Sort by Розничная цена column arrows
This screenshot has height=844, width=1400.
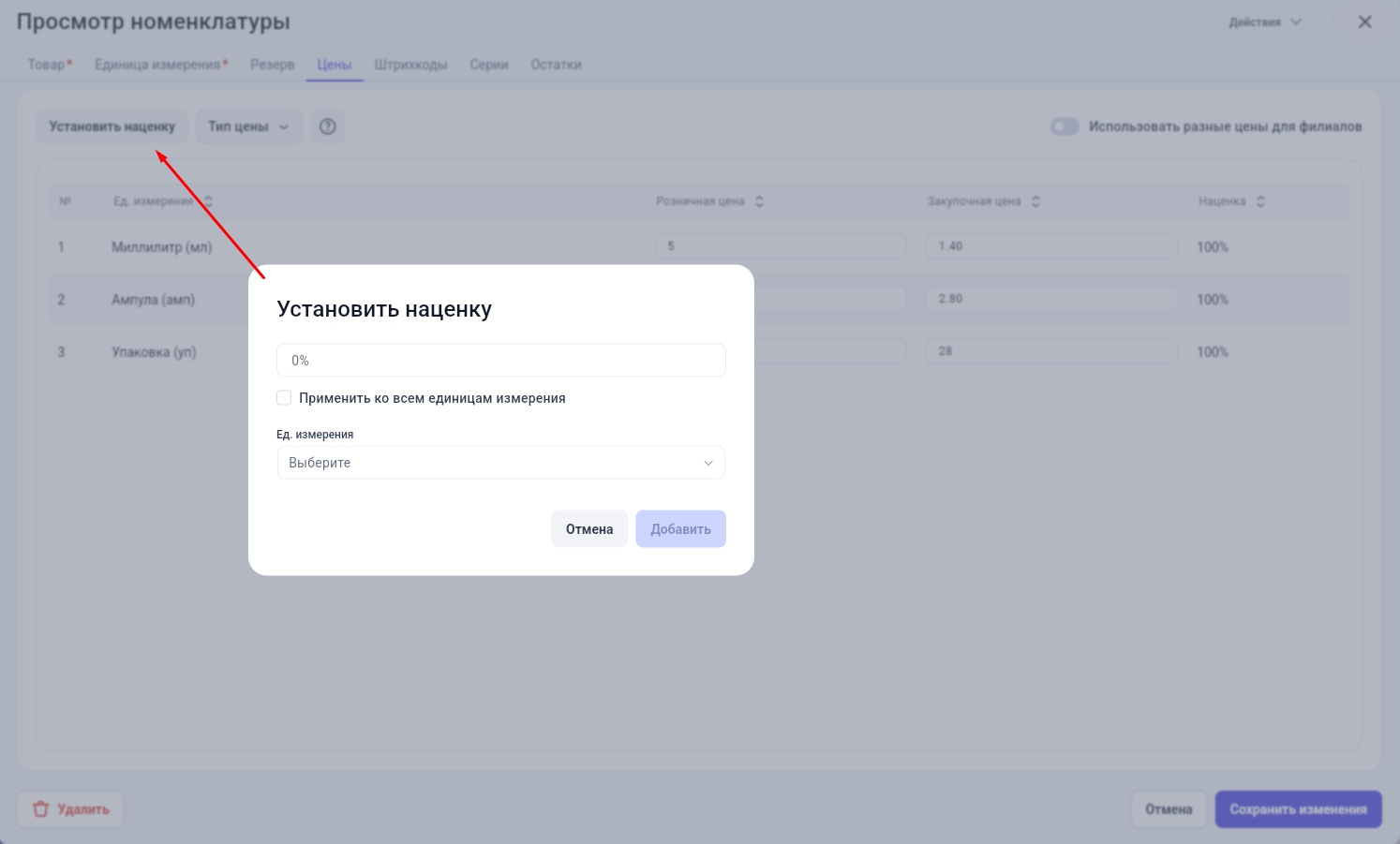click(759, 201)
